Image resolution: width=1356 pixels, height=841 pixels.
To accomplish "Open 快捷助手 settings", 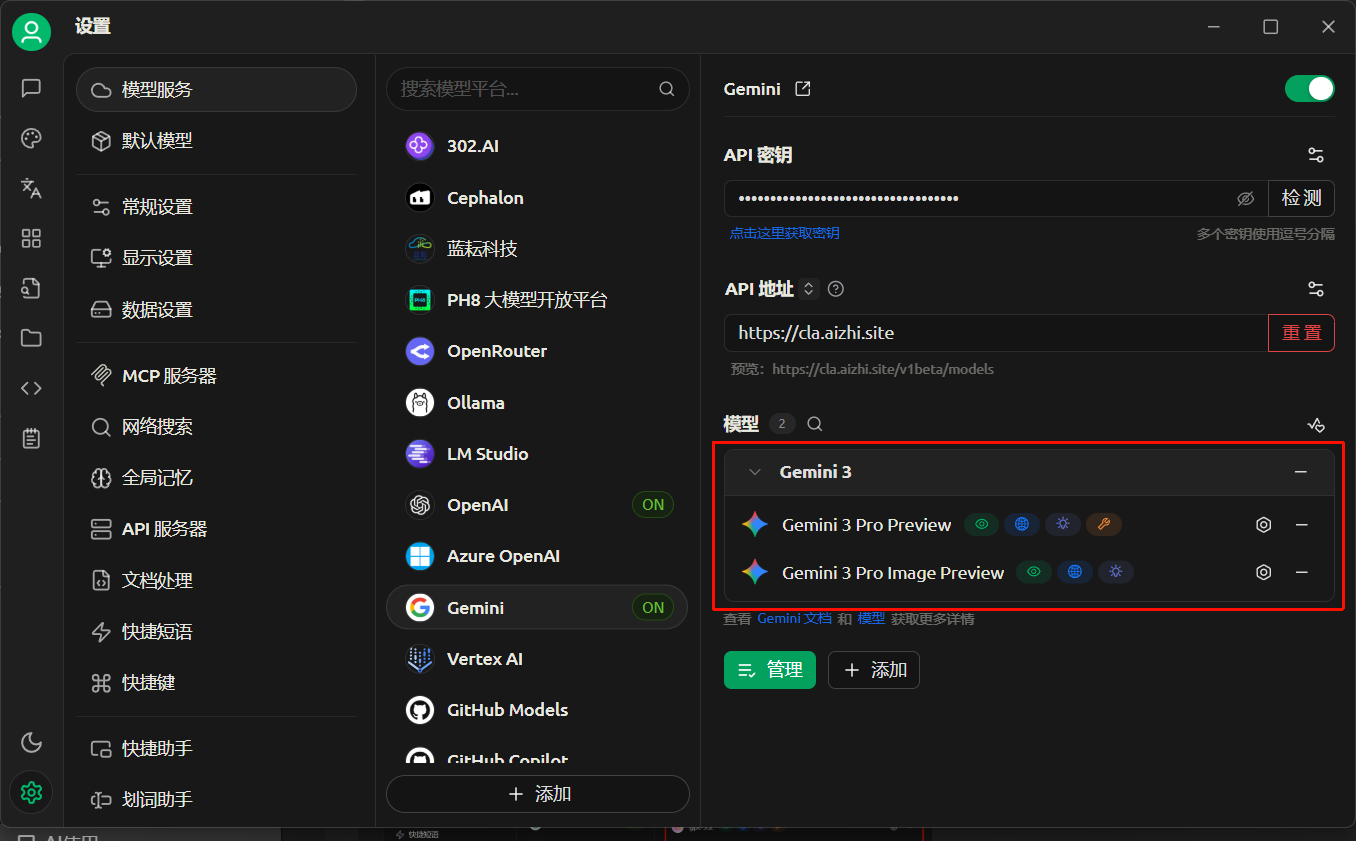I will (x=216, y=749).
